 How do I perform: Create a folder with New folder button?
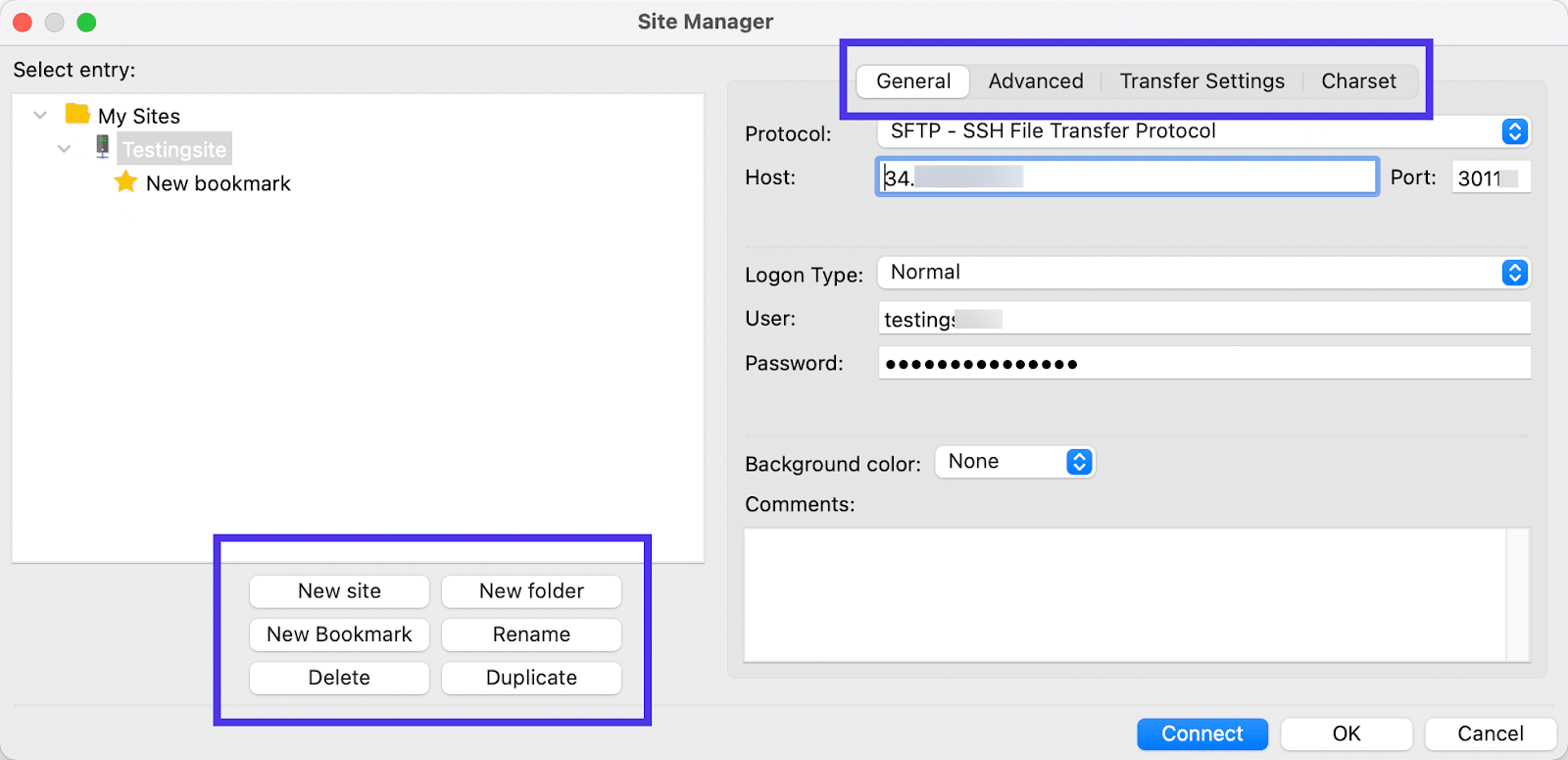click(531, 591)
